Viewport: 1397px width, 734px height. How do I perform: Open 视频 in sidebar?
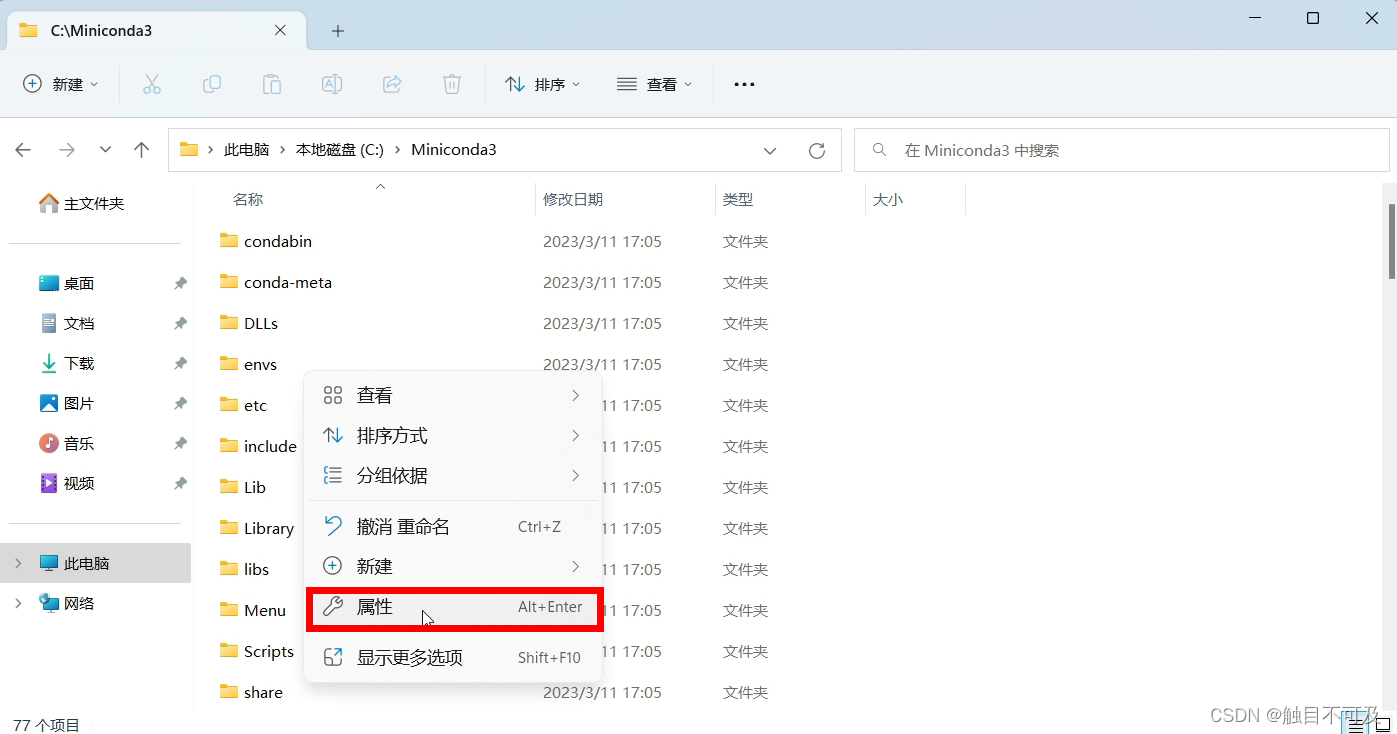coord(79,484)
